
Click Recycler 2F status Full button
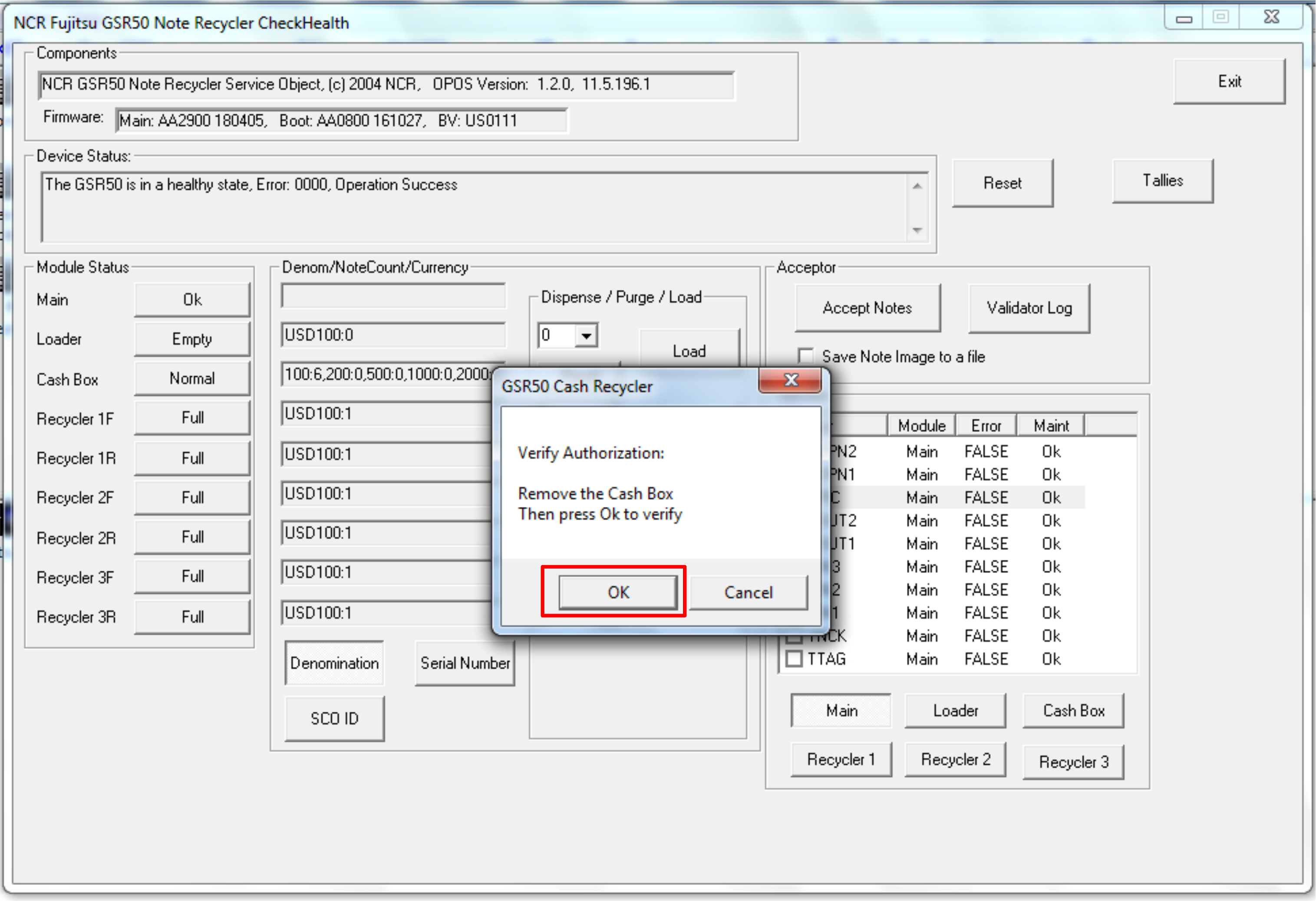tap(192, 497)
